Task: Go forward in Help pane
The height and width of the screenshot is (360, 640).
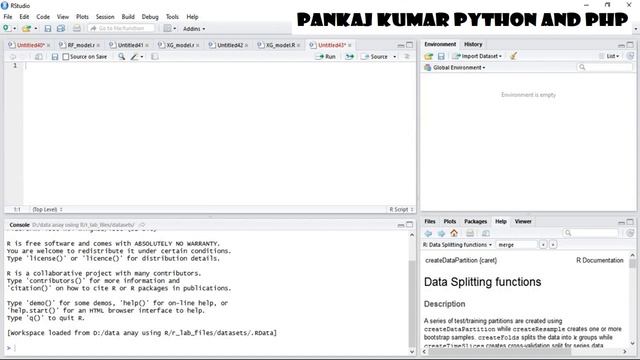Action: 441,233
